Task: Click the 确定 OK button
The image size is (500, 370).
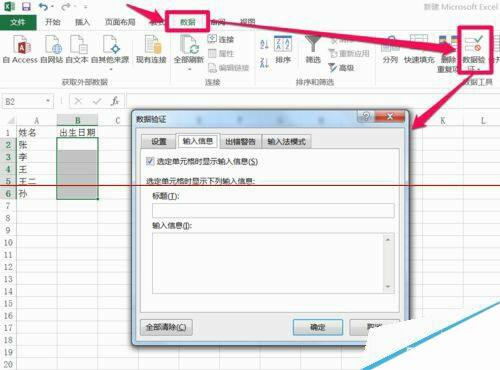Action: click(x=318, y=327)
